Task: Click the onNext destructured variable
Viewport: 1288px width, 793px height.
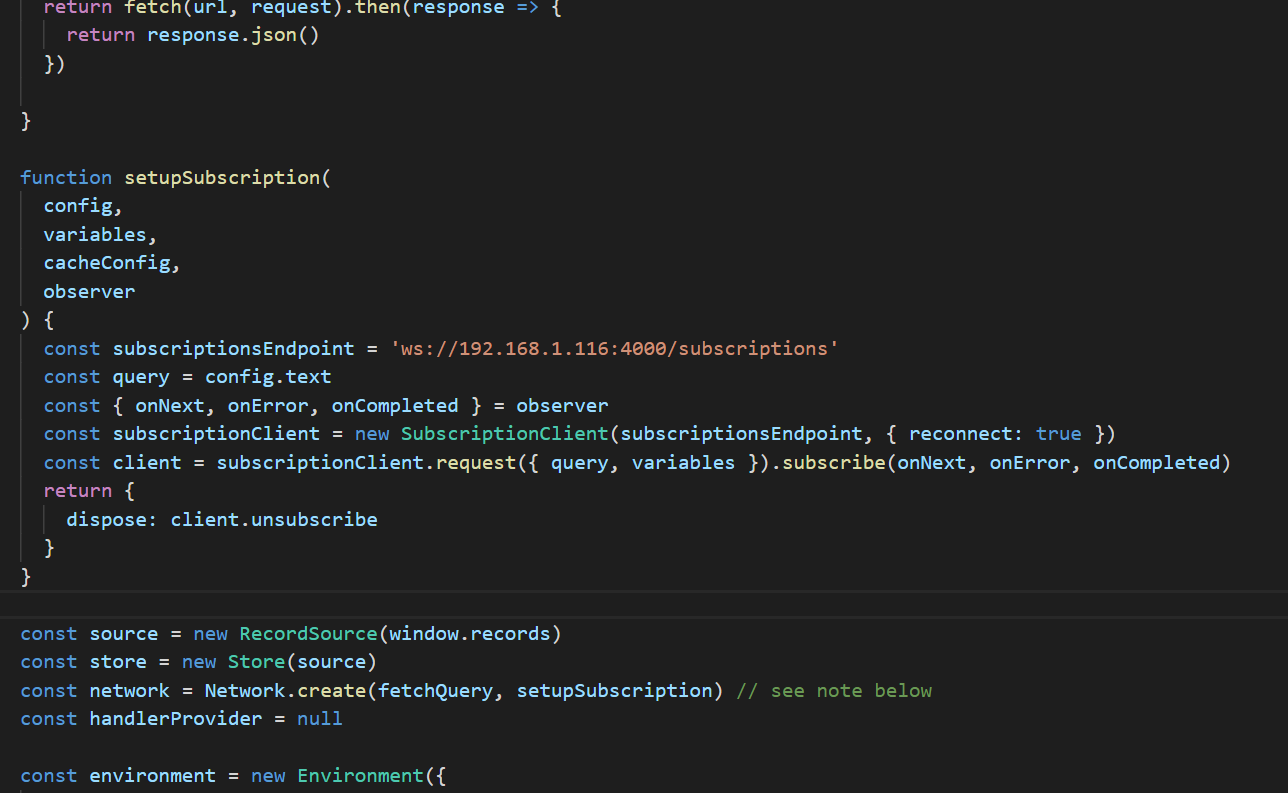Action: [x=169, y=405]
